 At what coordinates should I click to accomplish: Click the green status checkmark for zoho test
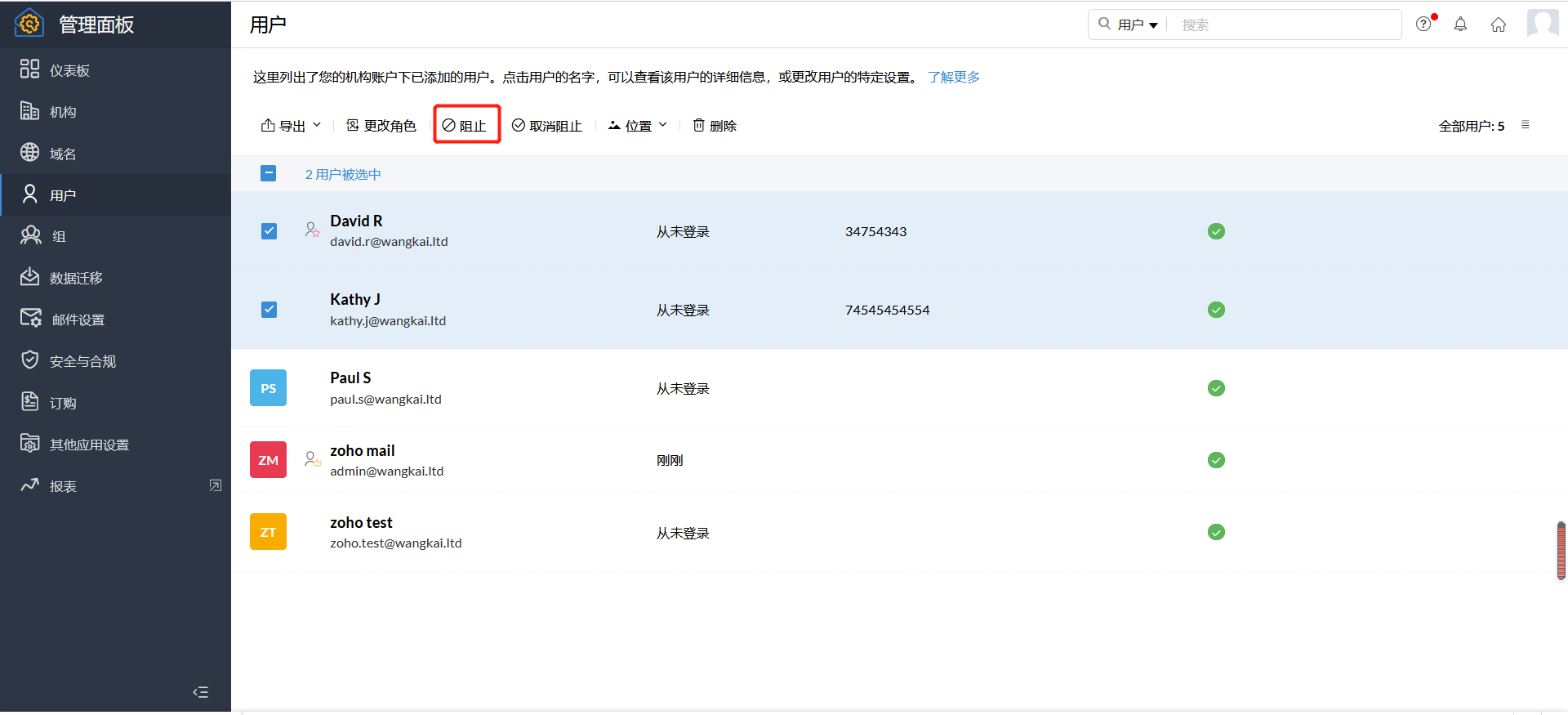click(x=1215, y=532)
